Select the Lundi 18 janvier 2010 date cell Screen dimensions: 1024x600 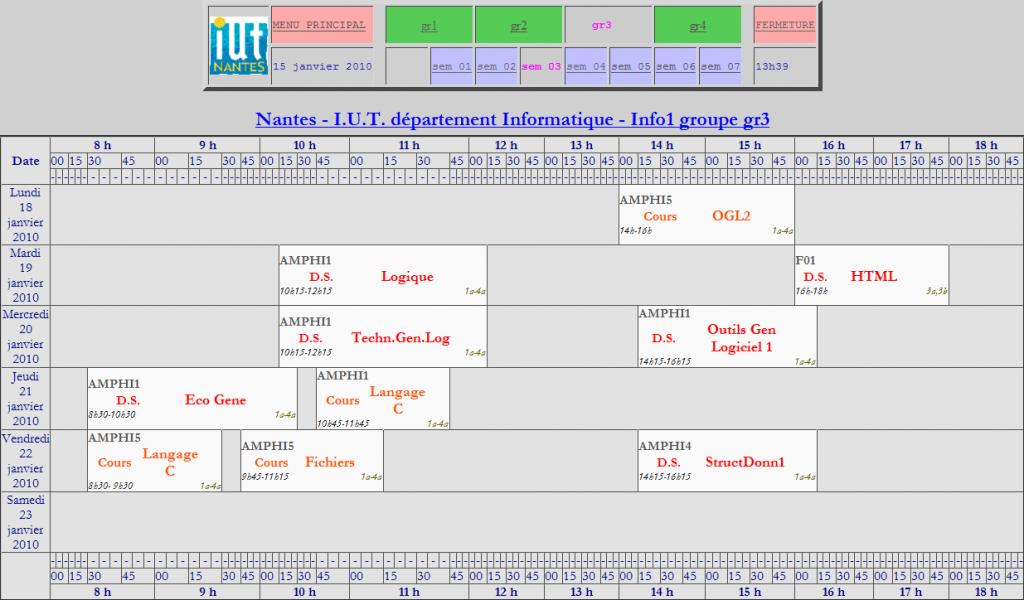(25, 215)
